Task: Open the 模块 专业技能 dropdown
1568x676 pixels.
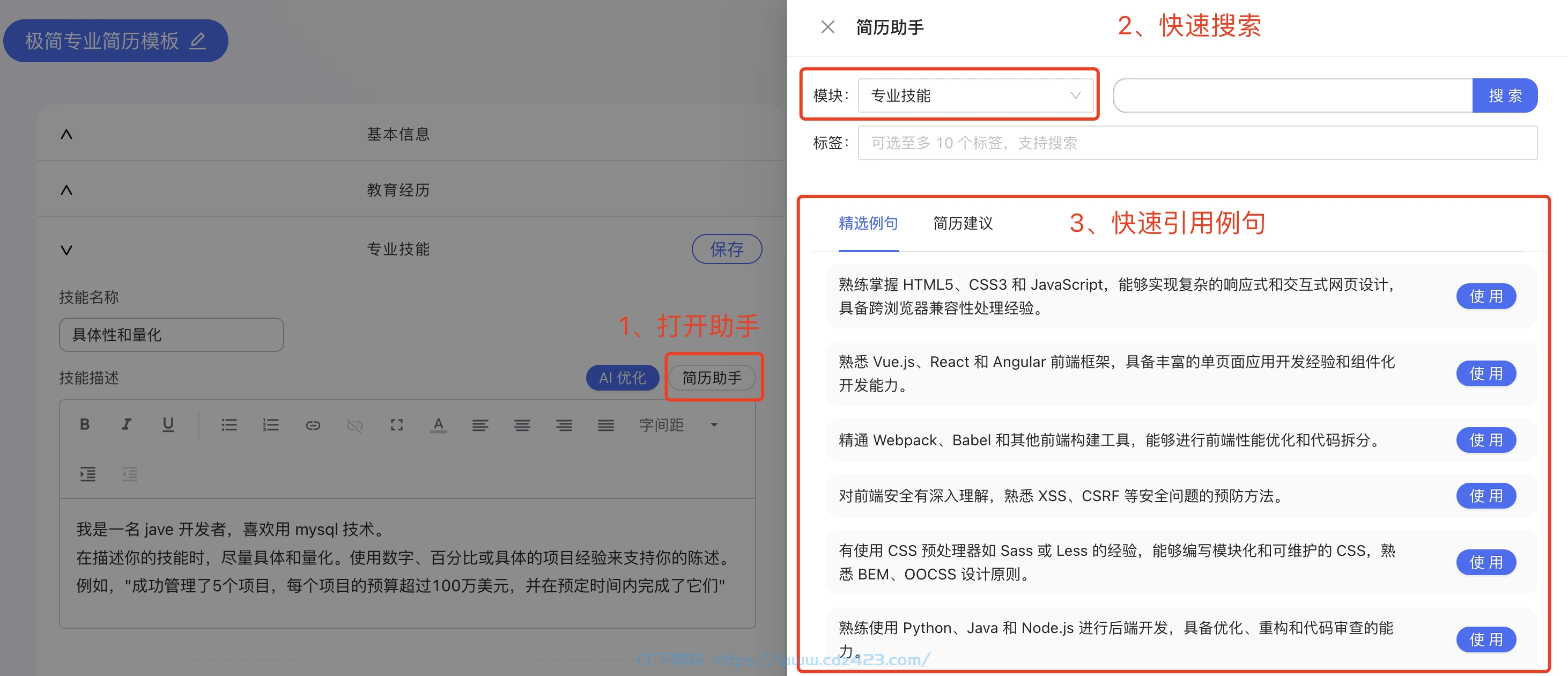Action: [x=975, y=95]
